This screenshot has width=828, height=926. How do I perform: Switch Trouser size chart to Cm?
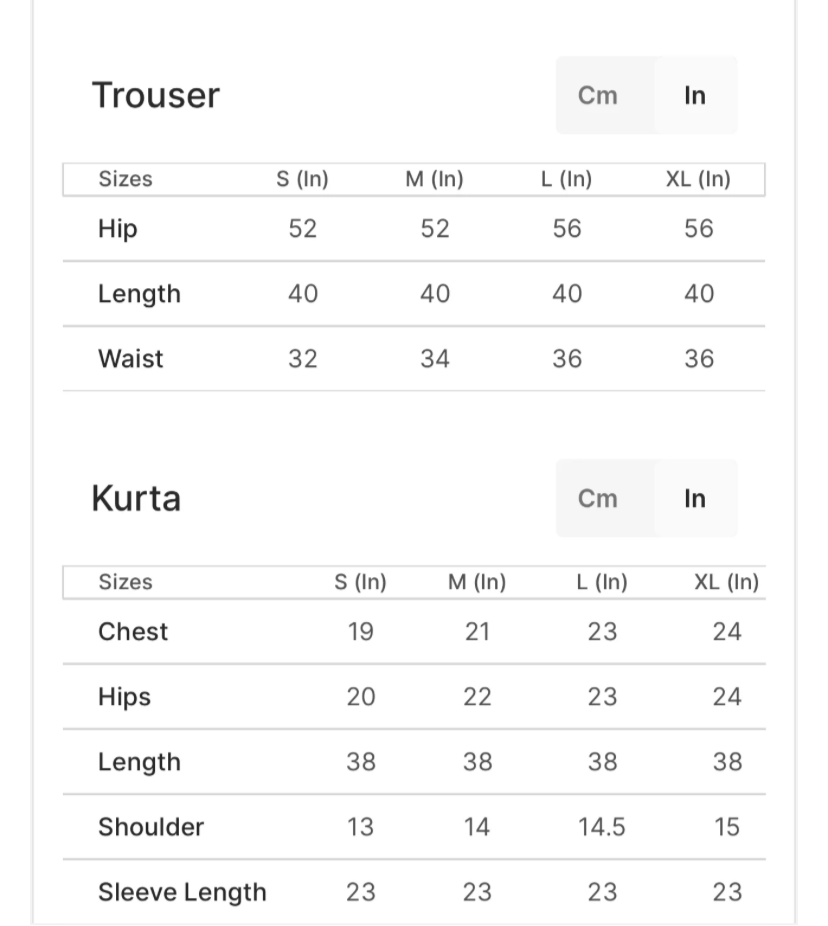598,96
